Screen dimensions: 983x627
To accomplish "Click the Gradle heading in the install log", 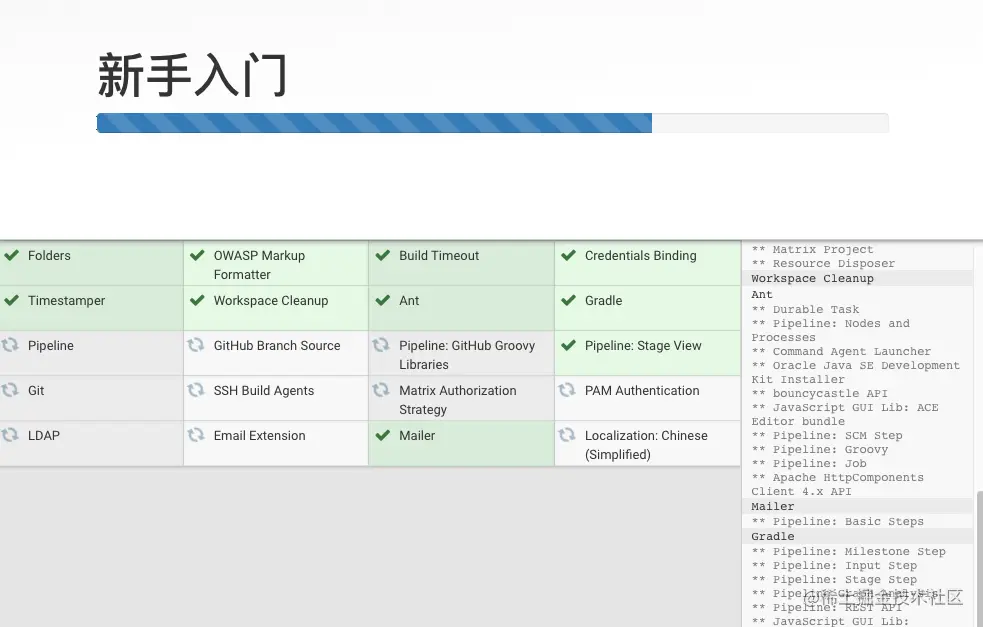I will [772, 537].
